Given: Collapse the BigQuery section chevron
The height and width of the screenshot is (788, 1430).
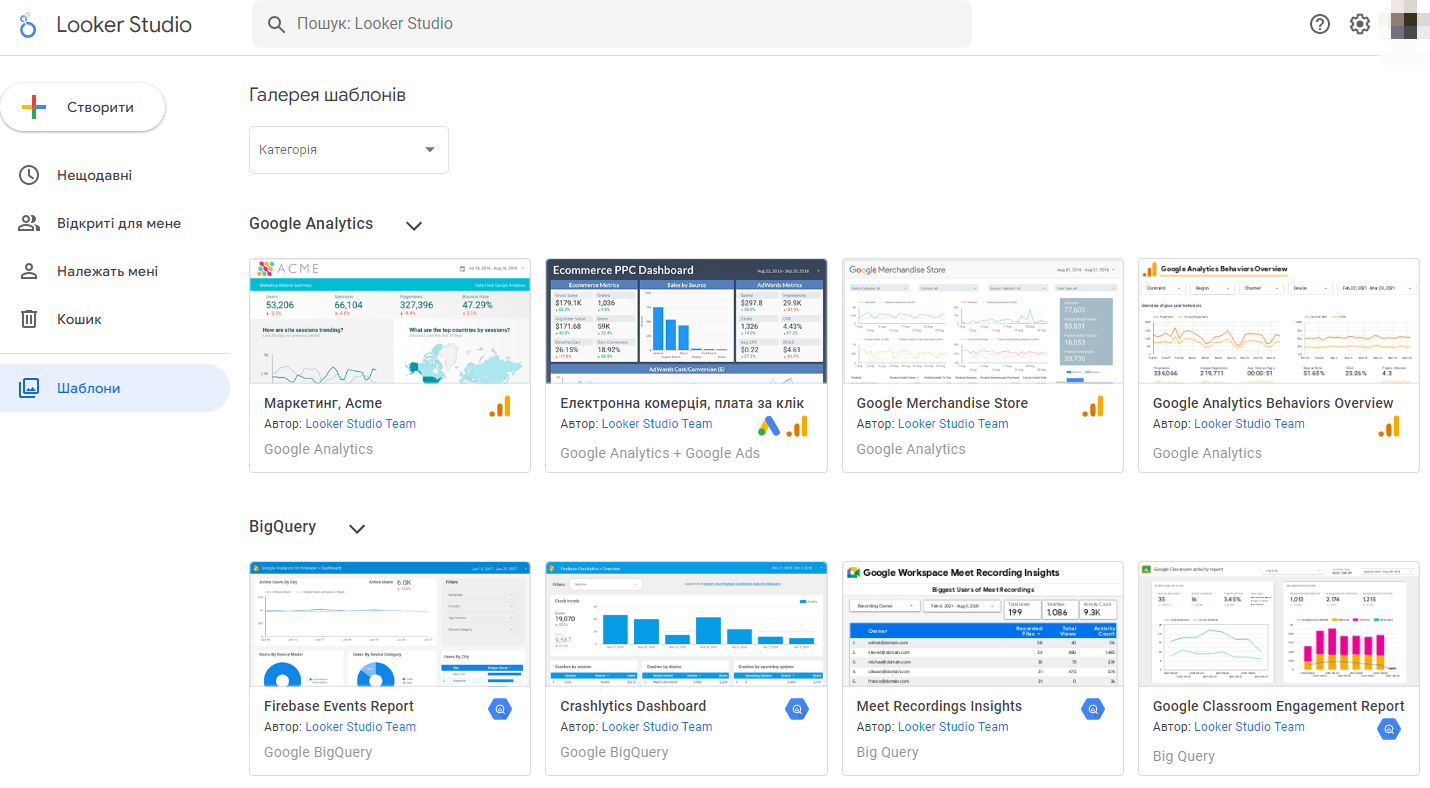Looking at the screenshot, I should coord(357,528).
